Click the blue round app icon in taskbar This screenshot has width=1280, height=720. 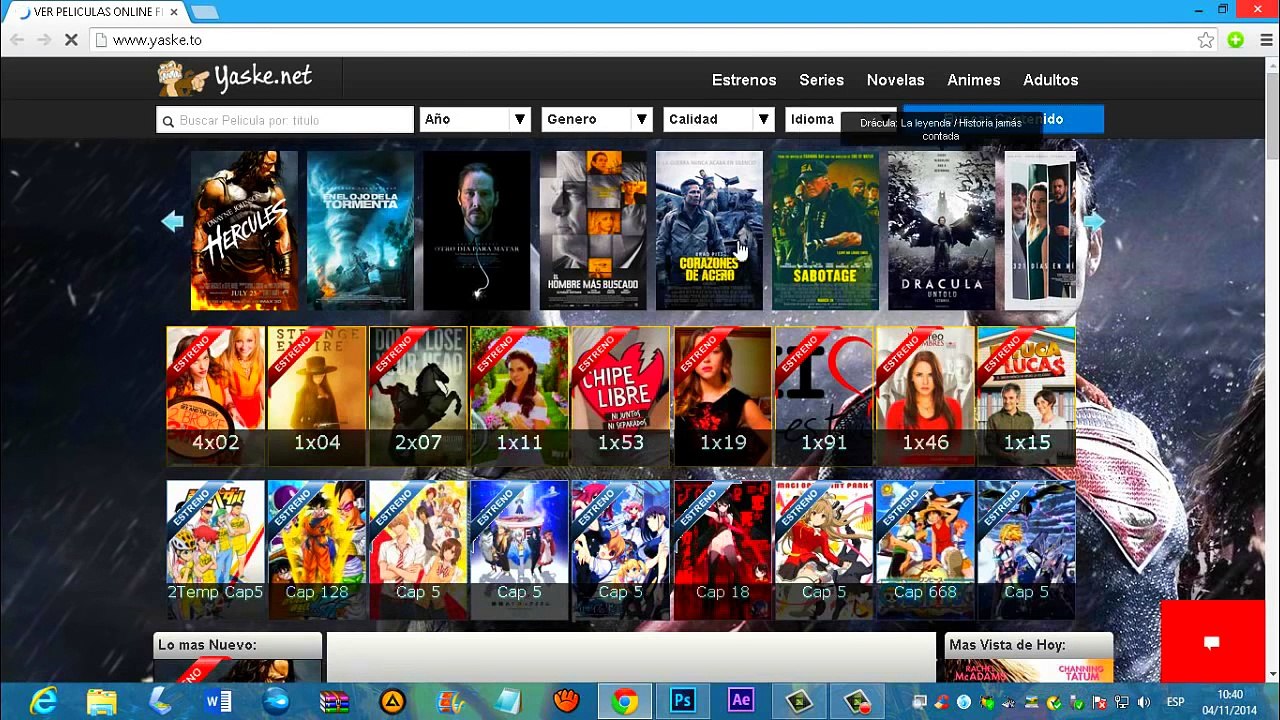tap(276, 701)
